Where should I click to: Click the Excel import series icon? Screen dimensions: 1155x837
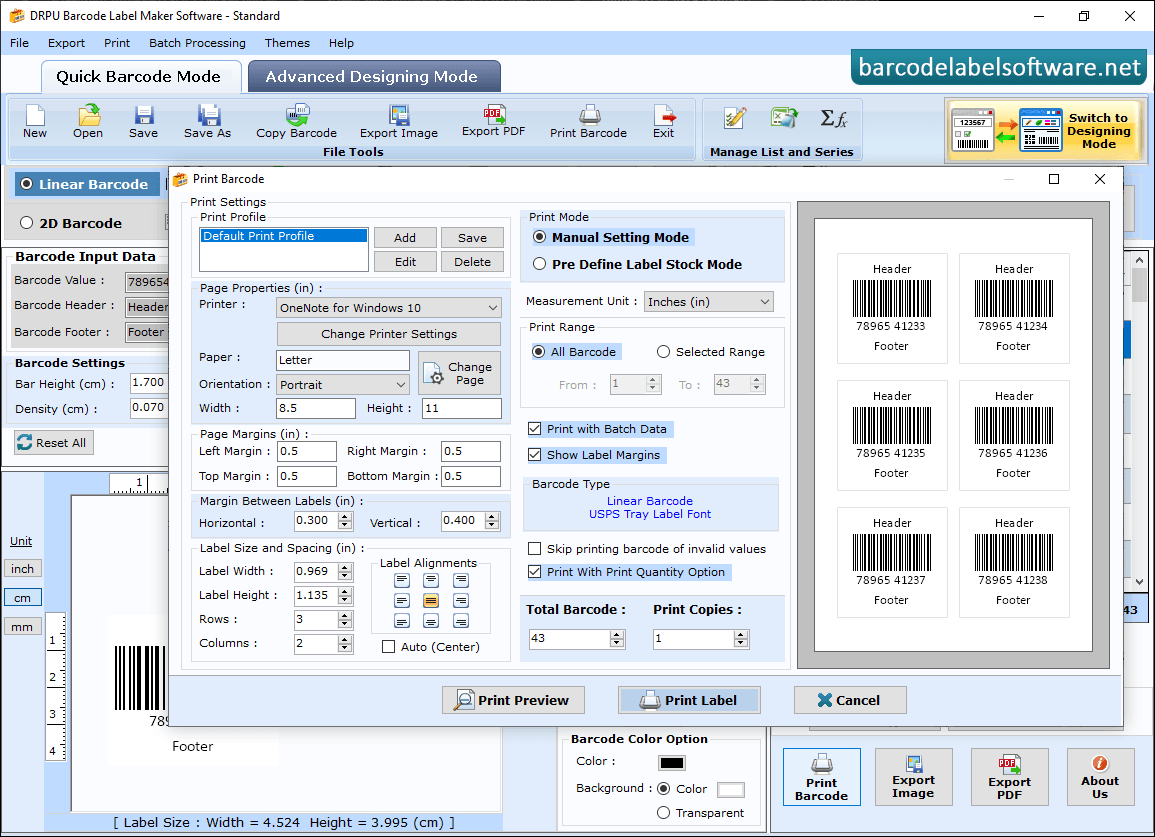(x=784, y=118)
